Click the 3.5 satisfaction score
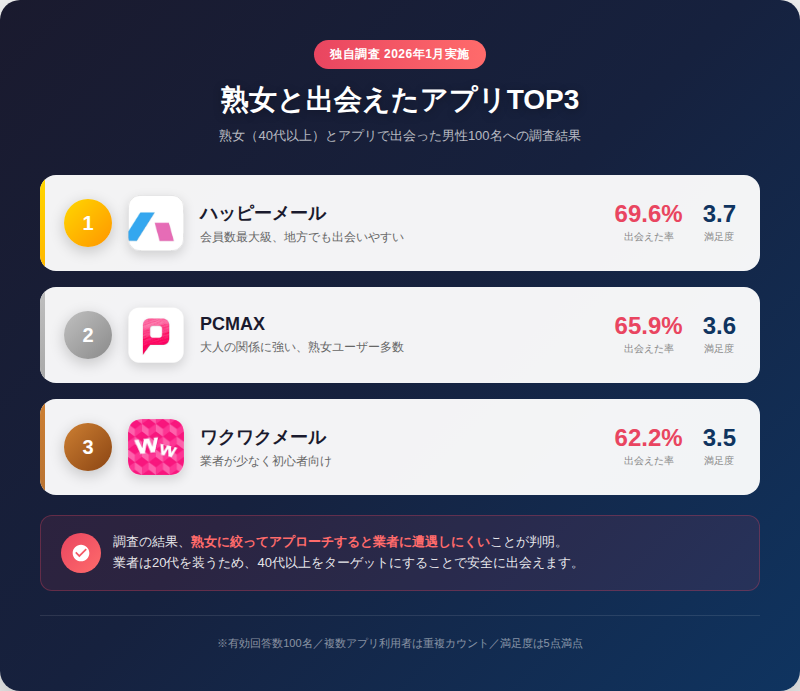 [719, 438]
